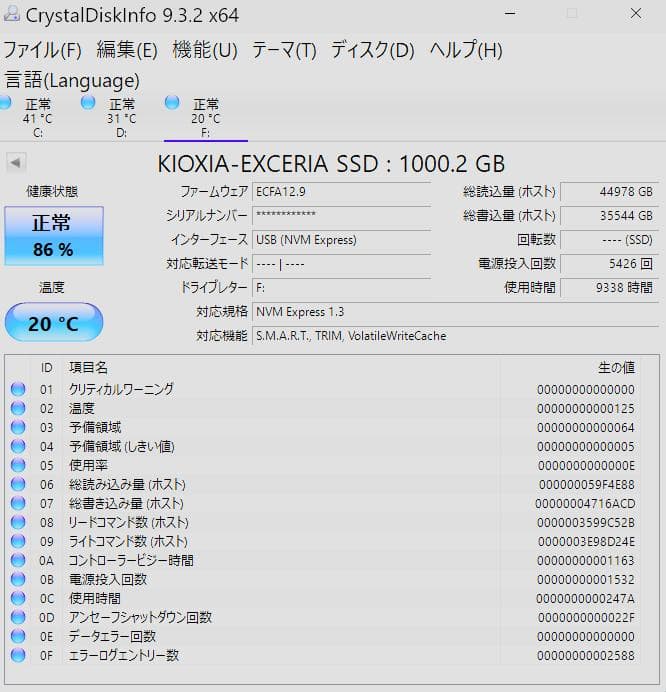Open the テーマ(T) menu

click(x=284, y=50)
